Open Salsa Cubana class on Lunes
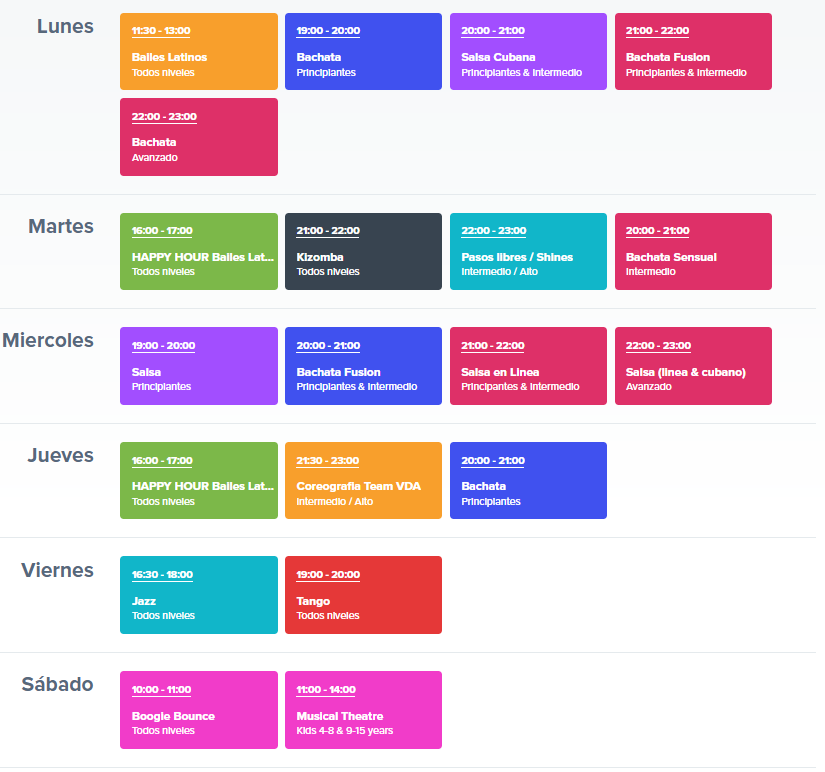 (528, 52)
